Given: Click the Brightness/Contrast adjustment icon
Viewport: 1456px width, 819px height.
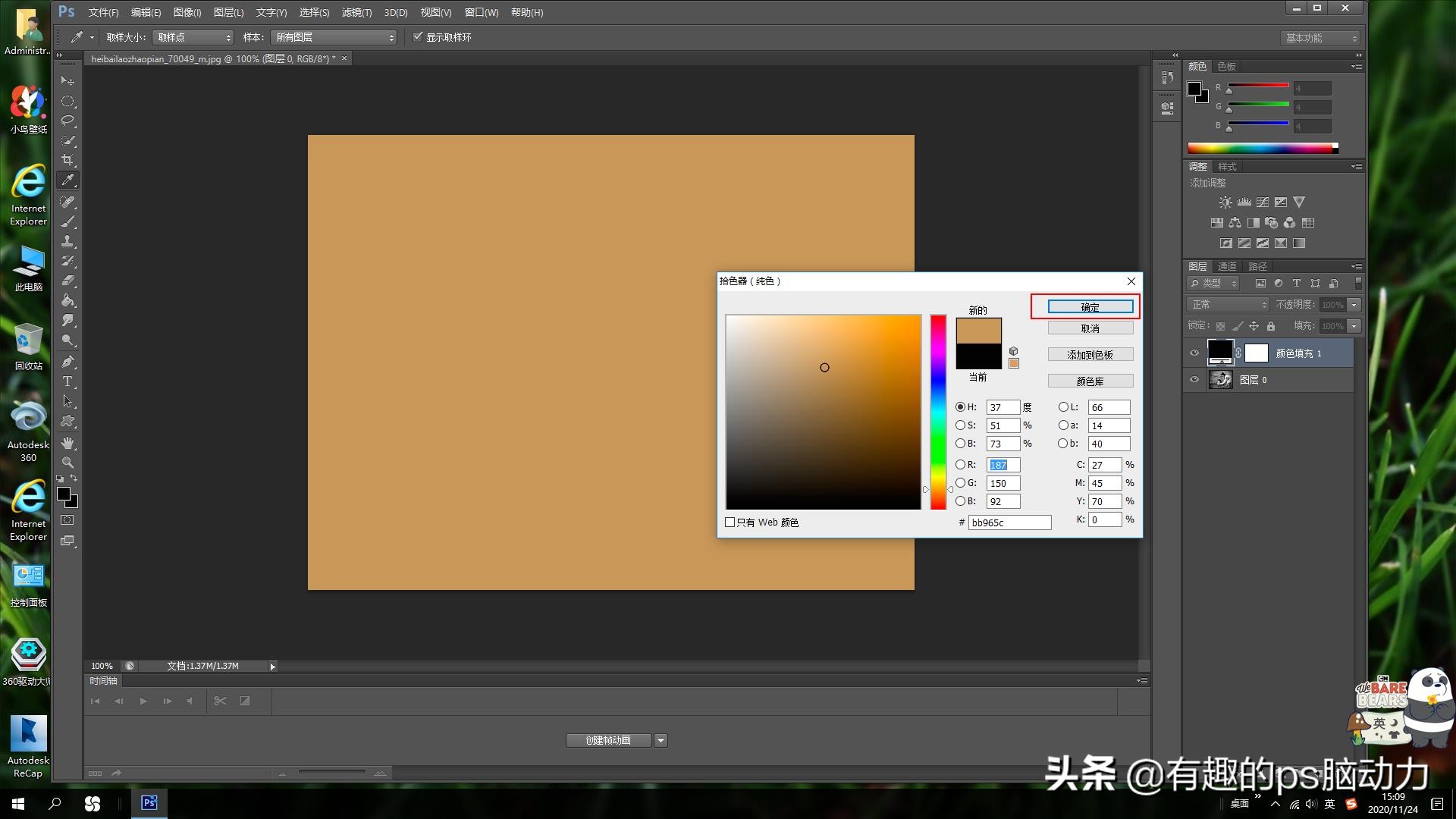Looking at the screenshot, I should 1225,202.
